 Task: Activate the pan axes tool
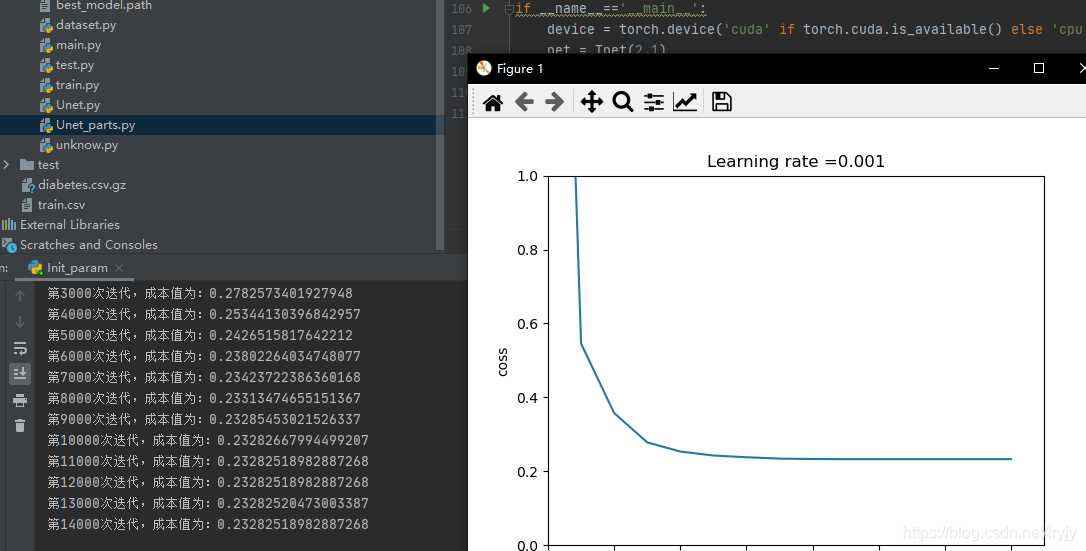(591, 102)
